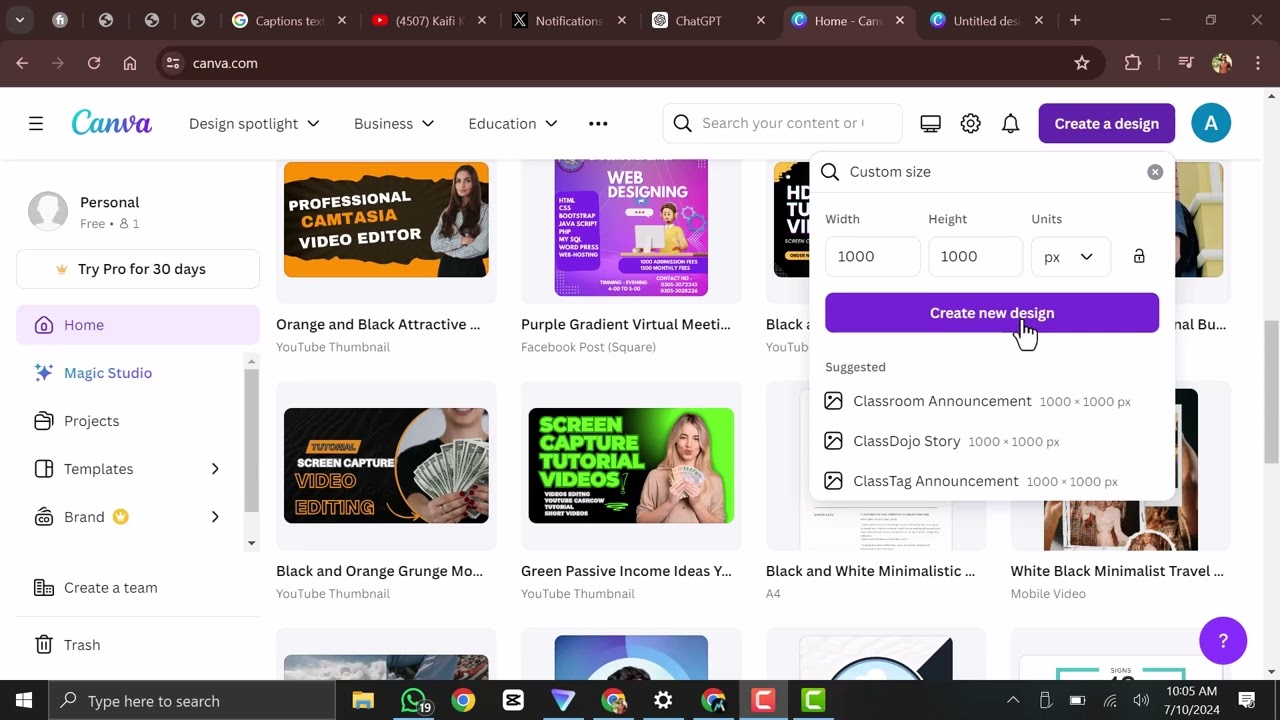Expand the Design spotlight dropdown
Viewport: 1280px width, 720px height.
254,124
